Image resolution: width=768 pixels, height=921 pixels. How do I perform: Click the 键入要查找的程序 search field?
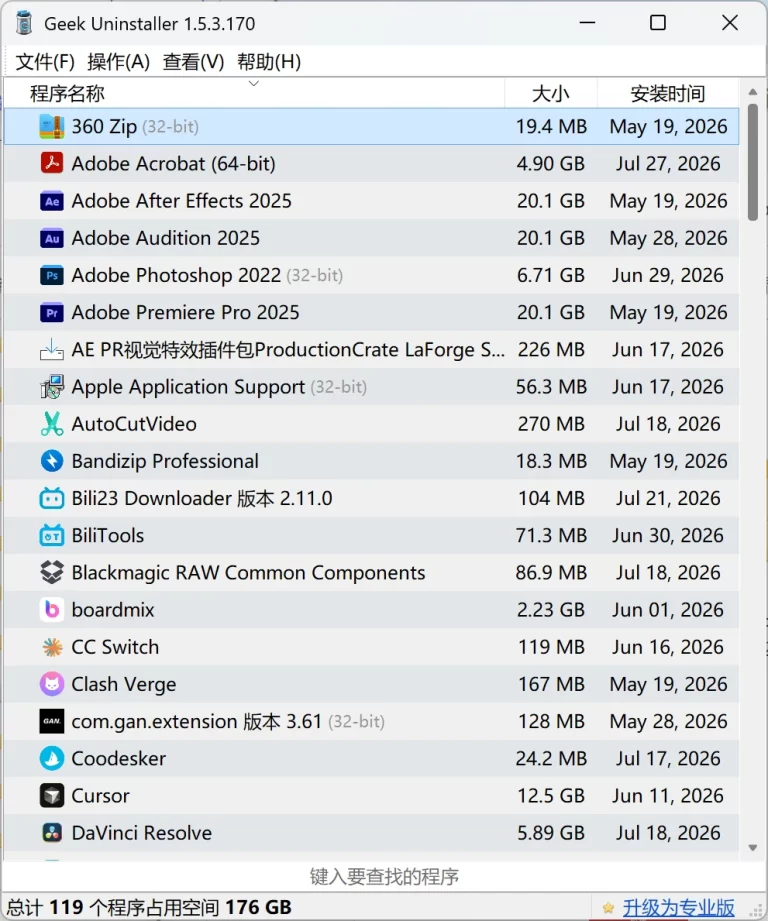click(x=384, y=876)
